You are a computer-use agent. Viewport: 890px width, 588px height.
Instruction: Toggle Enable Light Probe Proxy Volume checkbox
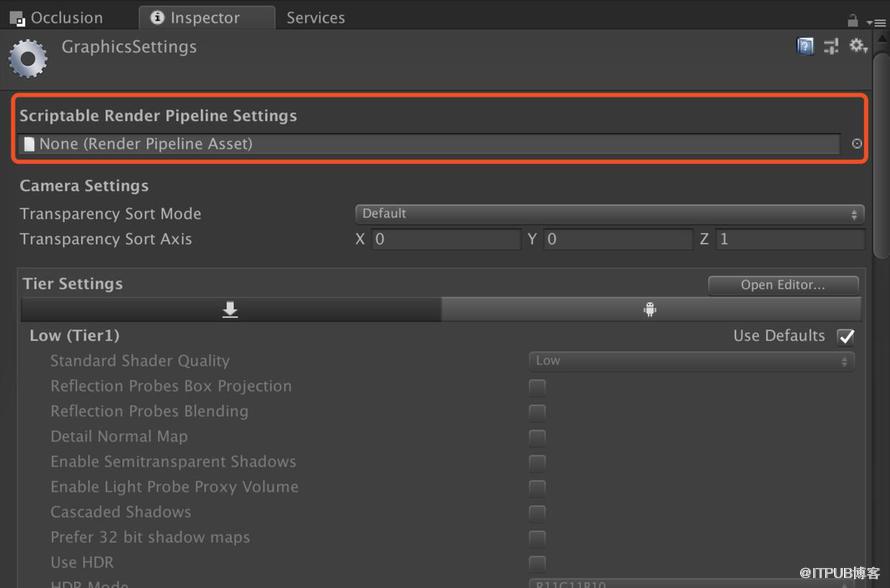pyautogui.click(x=537, y=488)
